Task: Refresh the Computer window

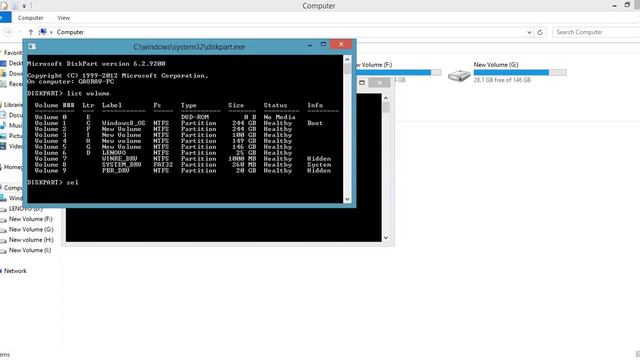Action: (540, 32)
